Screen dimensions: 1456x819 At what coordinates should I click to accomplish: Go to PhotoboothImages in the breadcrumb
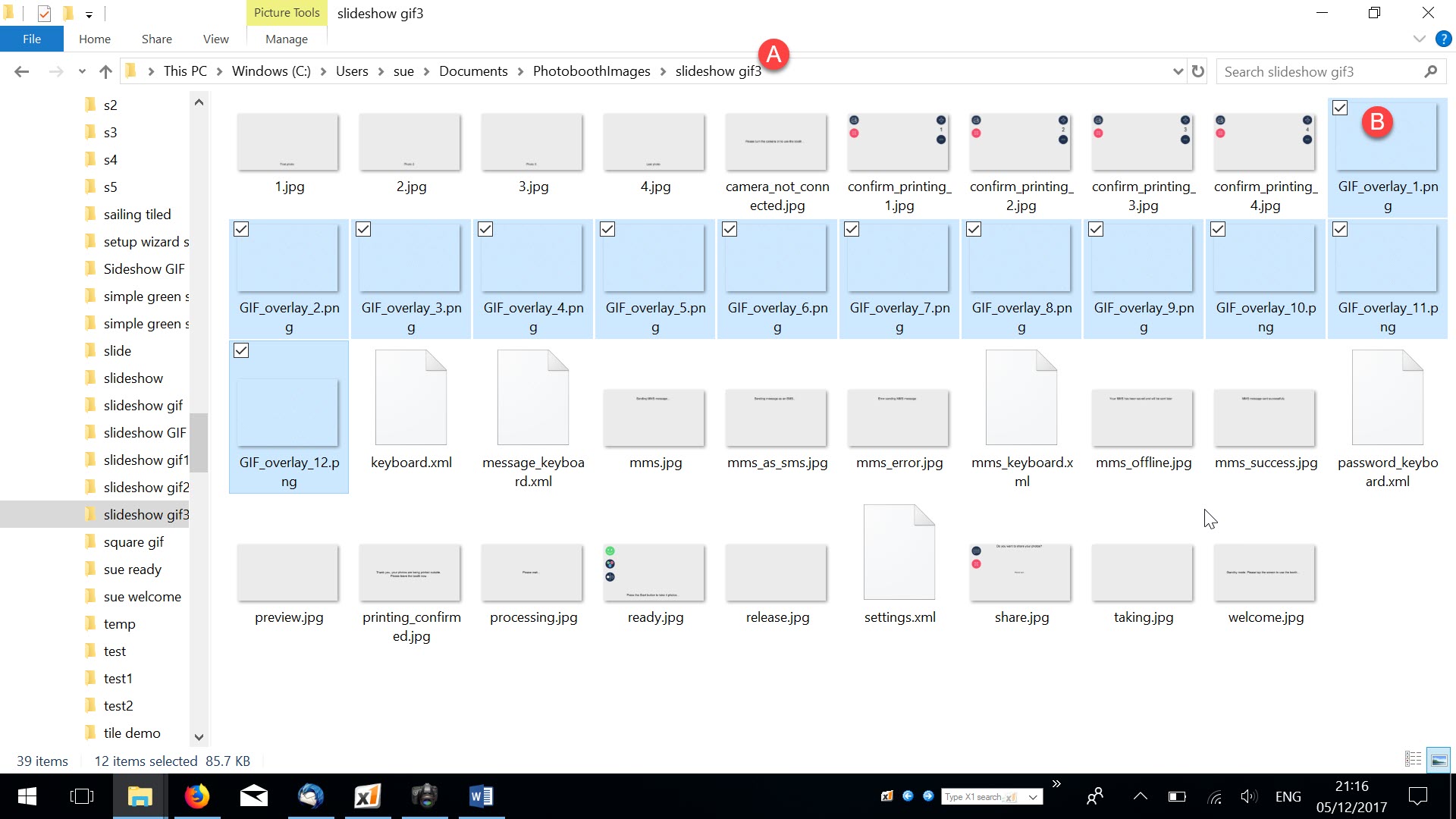click(x=591, y=71)
